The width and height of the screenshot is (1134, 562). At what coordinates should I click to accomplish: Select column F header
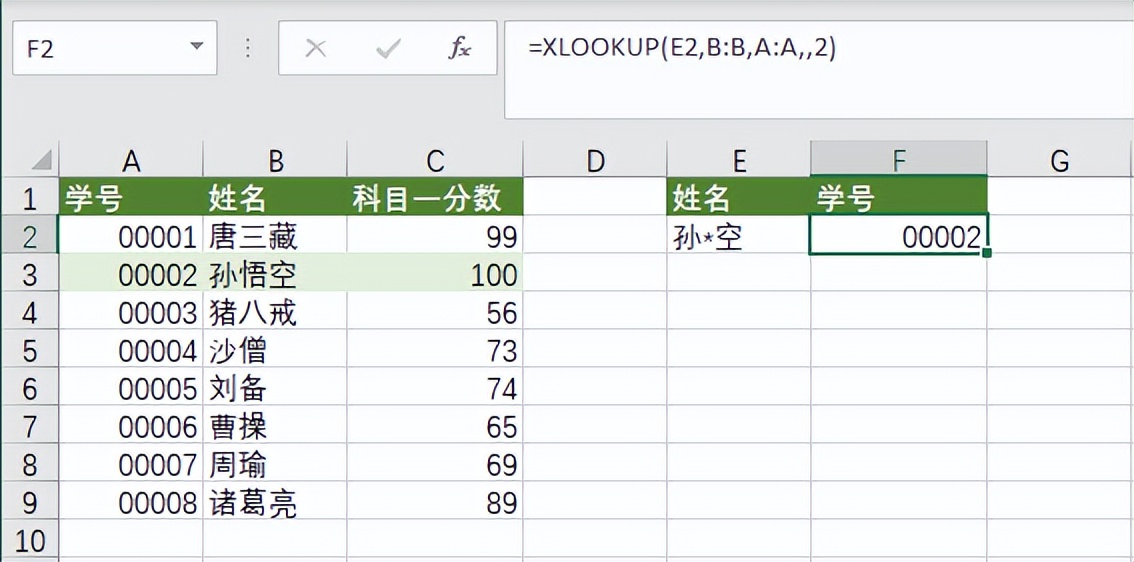[x=899, y=161]
